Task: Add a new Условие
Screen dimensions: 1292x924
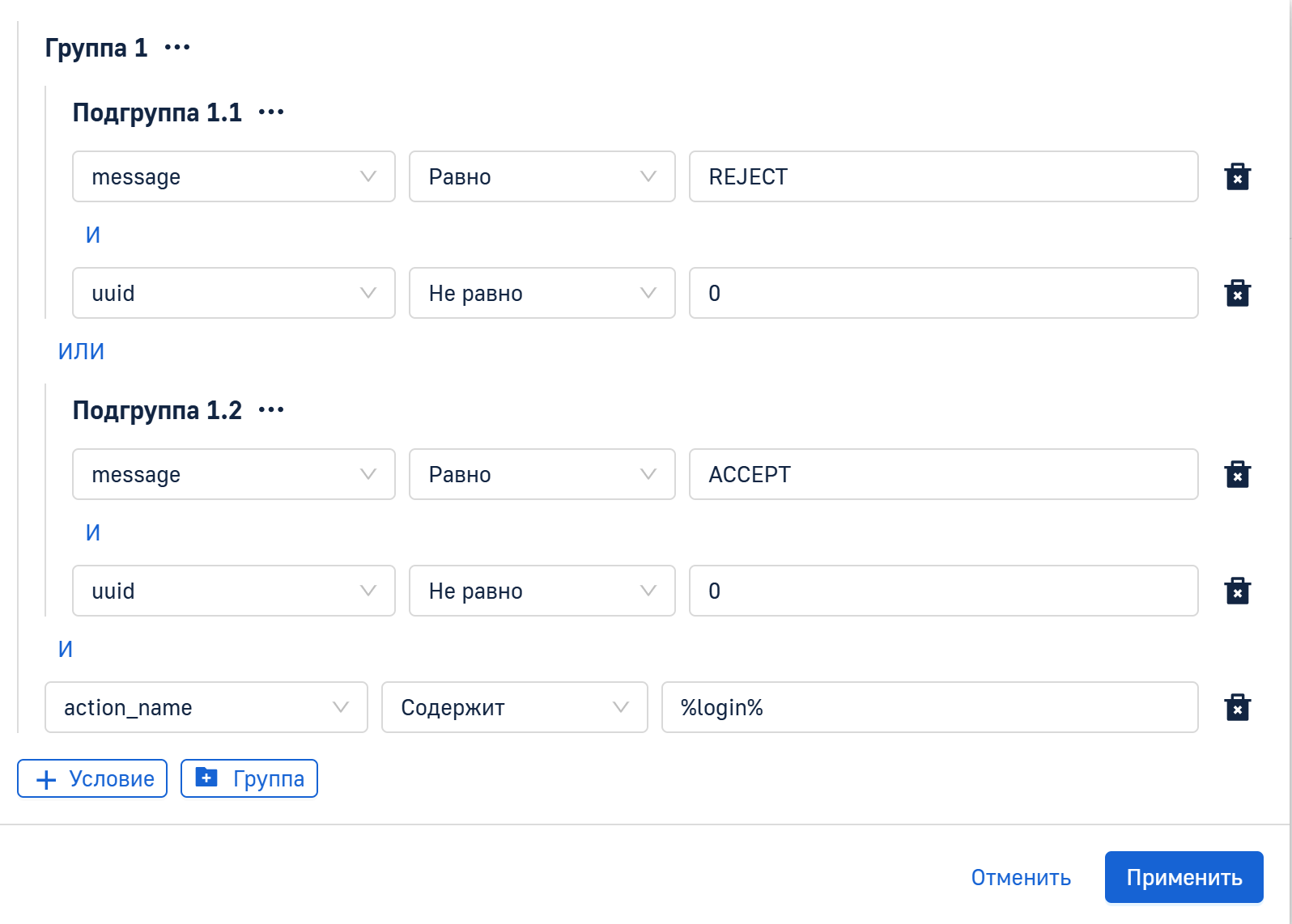Action: click(x=92, y=778)
